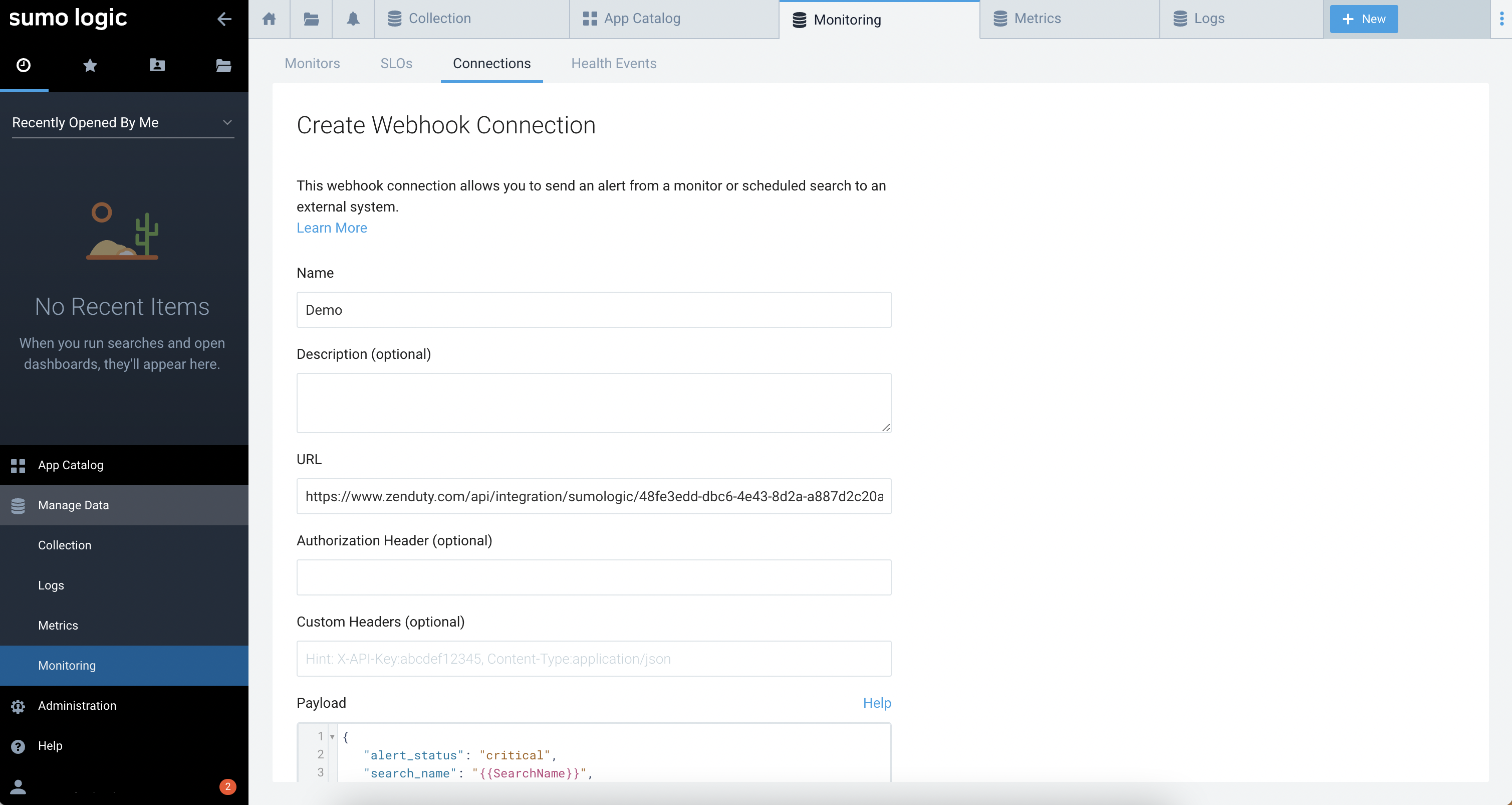The height and width of the screenshot is (805, 1512).
Task: Fold the payload JSON code block
Action: click(332, 737)
